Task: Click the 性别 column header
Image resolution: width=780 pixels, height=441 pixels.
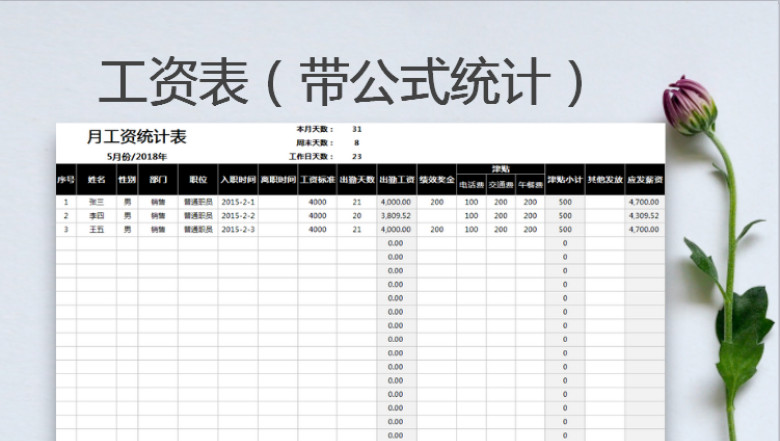Action: [127, 179]
